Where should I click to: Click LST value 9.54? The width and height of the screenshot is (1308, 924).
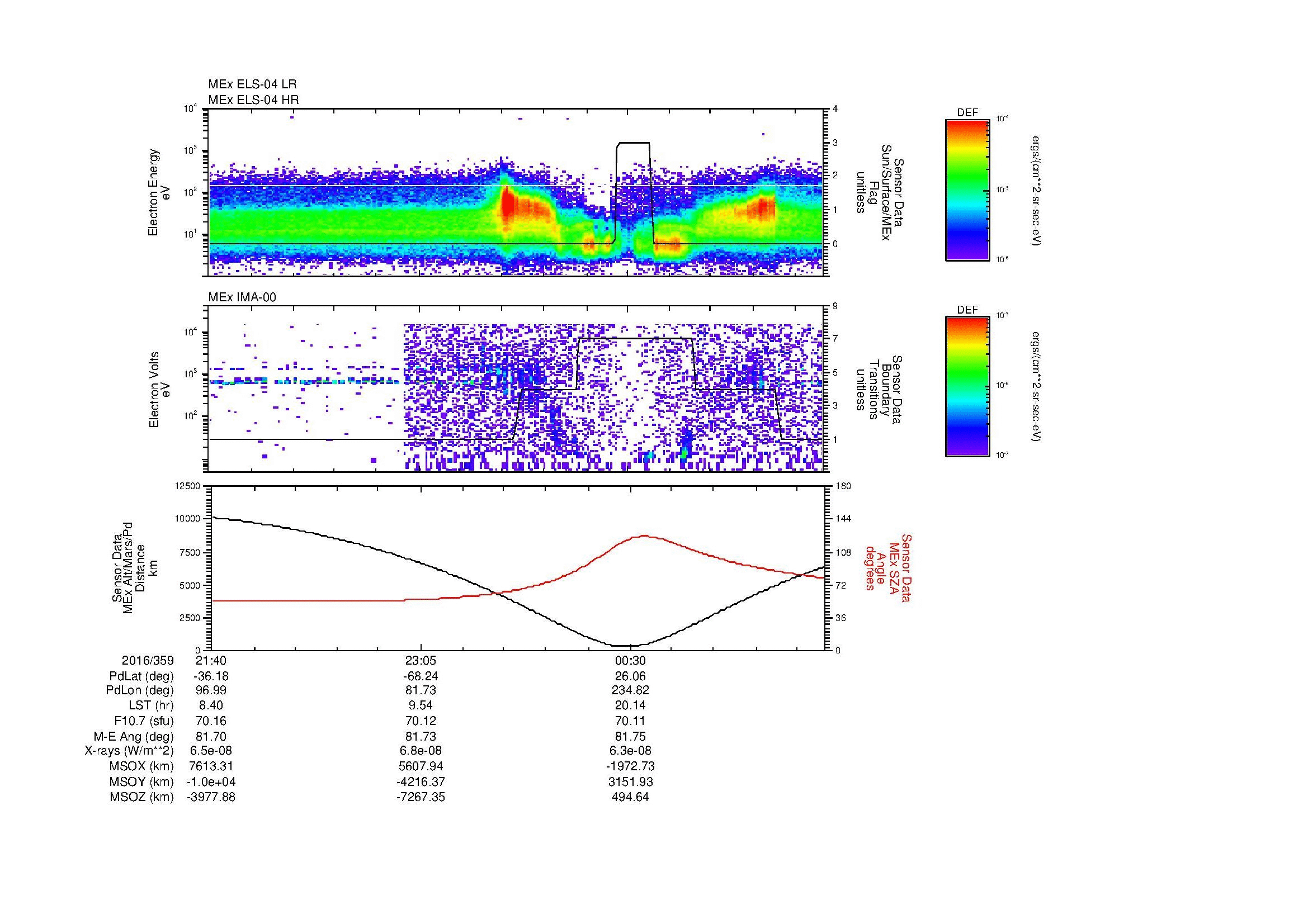(x=421, y=705)
